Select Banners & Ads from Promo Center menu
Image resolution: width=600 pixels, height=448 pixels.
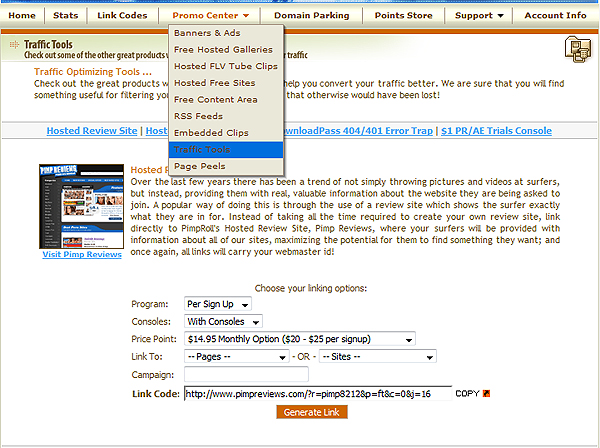click(207, 33)
